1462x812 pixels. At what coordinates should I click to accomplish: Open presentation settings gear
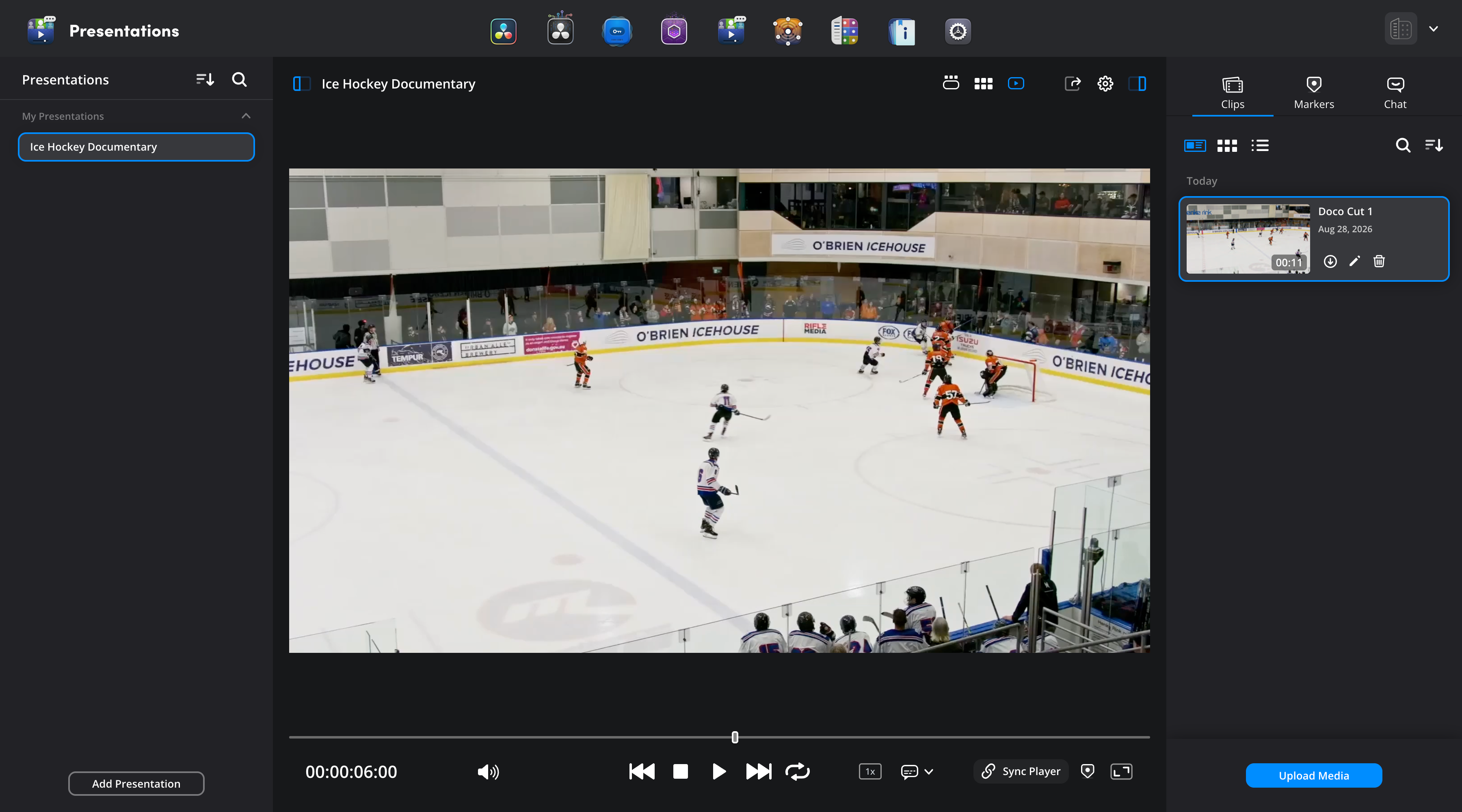(1105, 84)
